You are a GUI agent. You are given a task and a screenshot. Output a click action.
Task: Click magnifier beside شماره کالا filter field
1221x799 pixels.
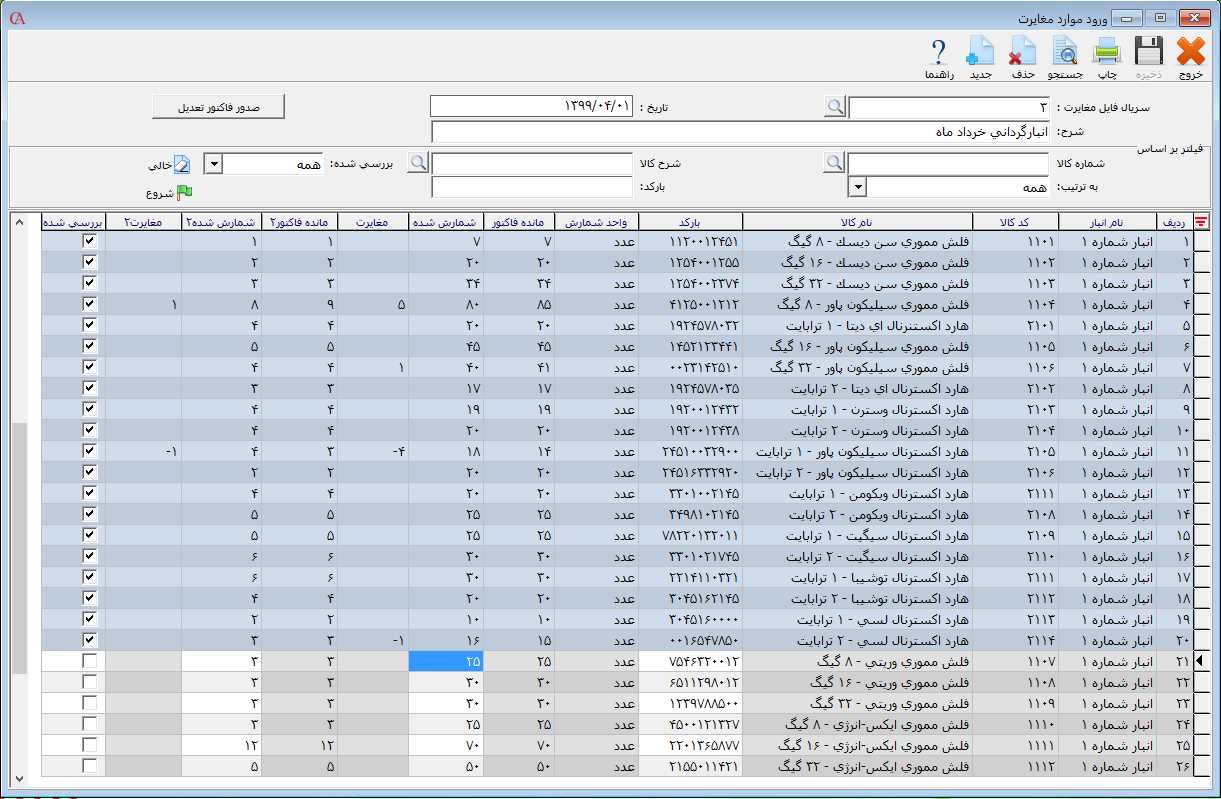835,163
